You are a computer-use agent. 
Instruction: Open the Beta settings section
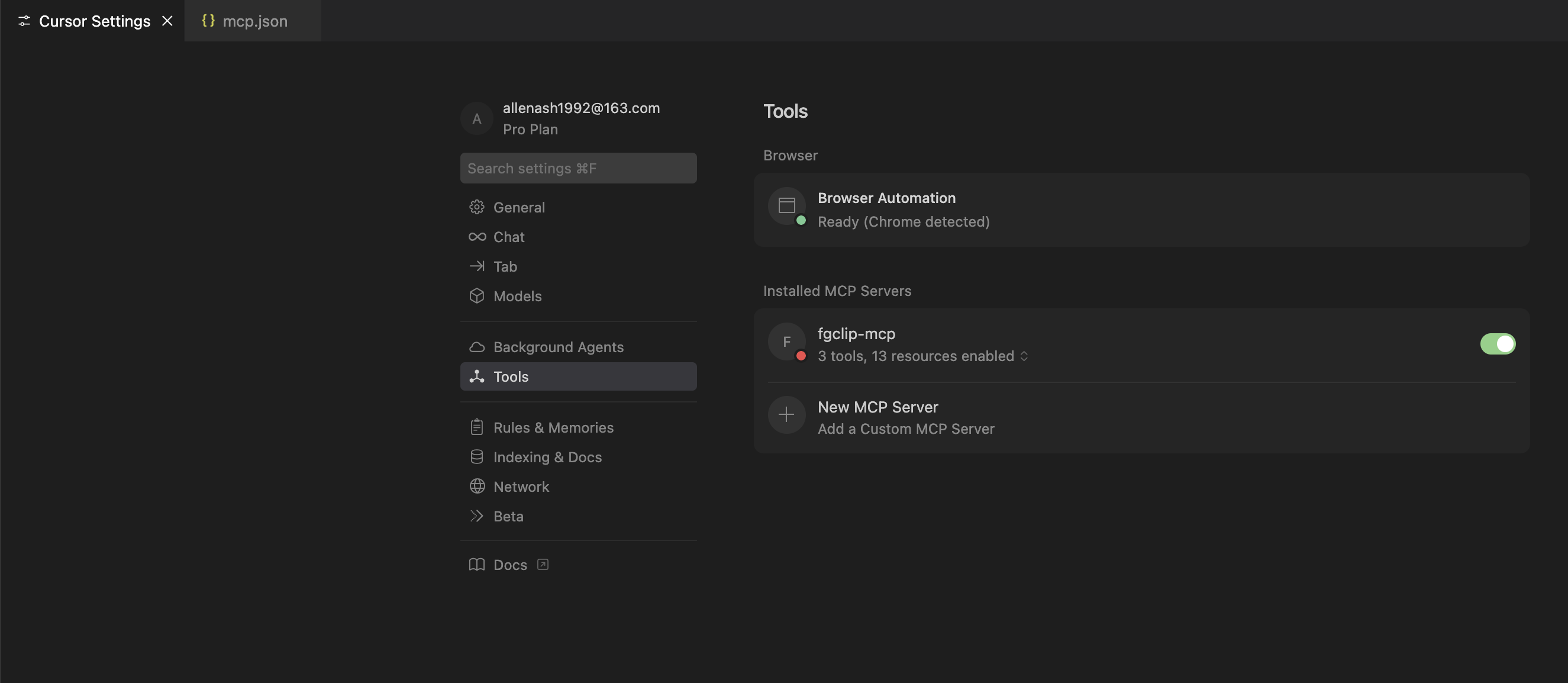[x=578, y=516]
